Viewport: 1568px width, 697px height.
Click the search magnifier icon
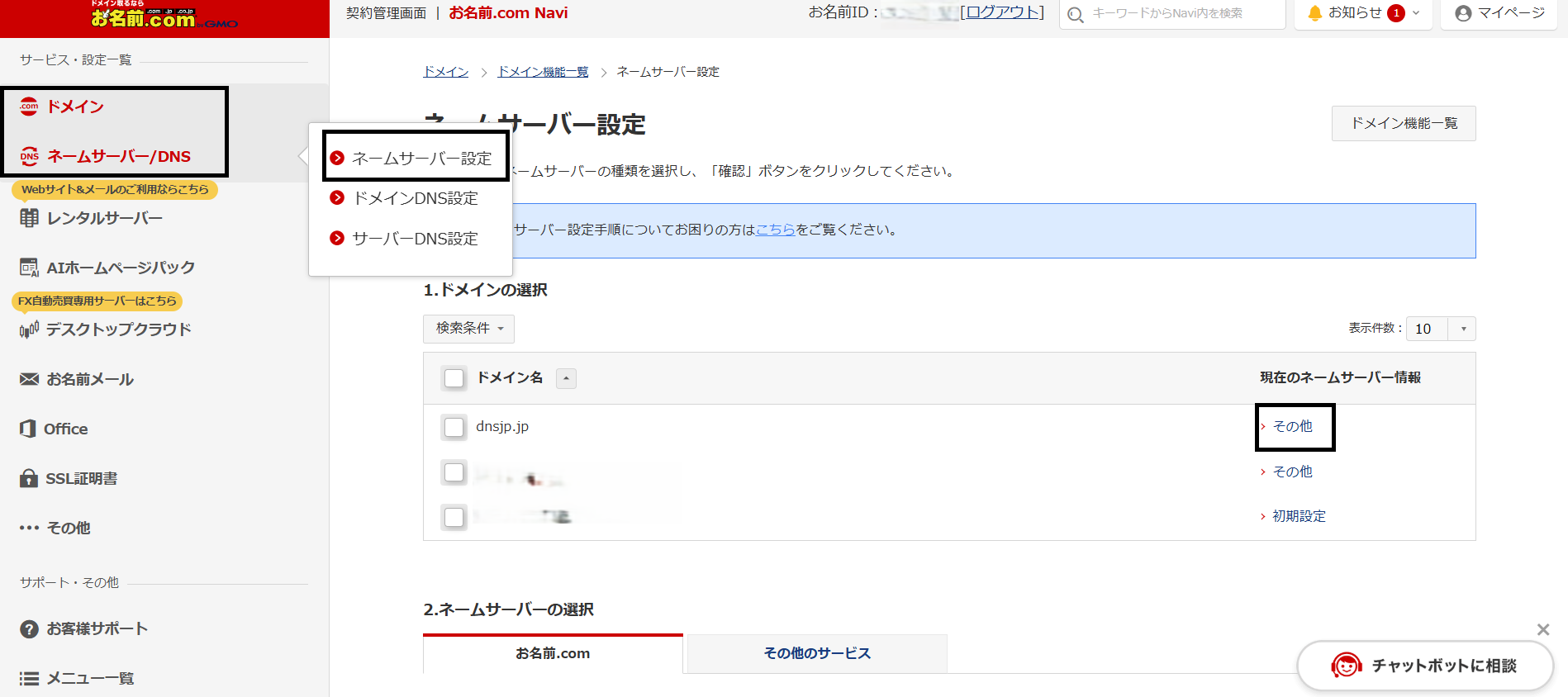click(x=1075, y=14)
